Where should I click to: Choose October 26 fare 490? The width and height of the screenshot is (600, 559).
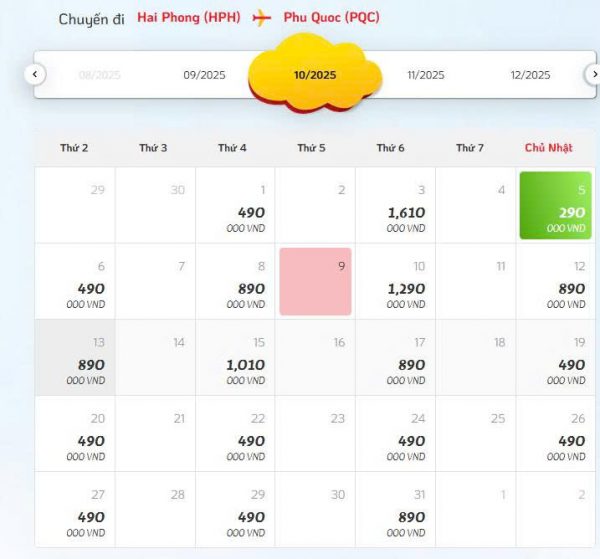(556, 433)
